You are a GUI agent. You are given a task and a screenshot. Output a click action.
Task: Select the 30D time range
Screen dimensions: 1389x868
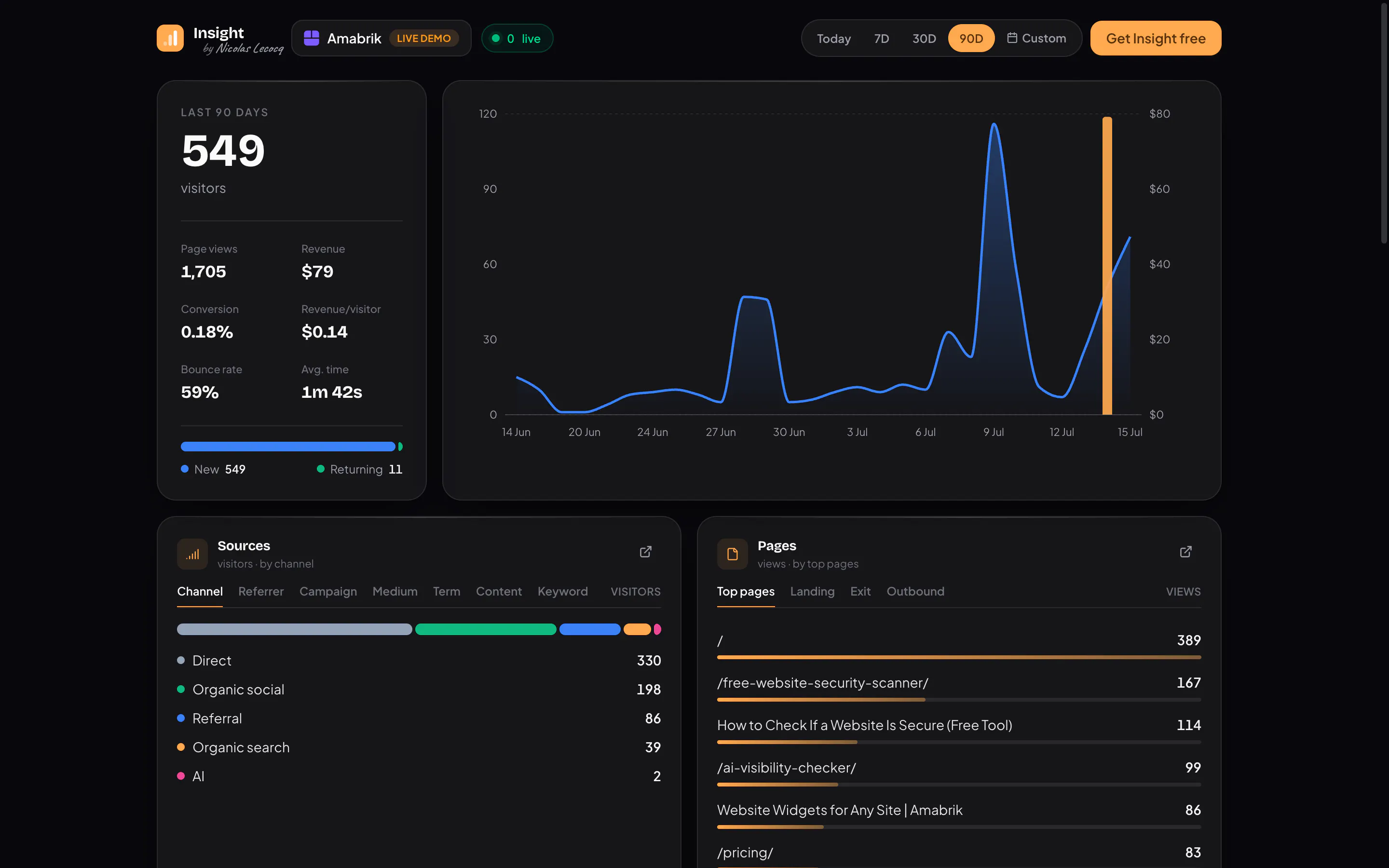[x=924, y=39]
